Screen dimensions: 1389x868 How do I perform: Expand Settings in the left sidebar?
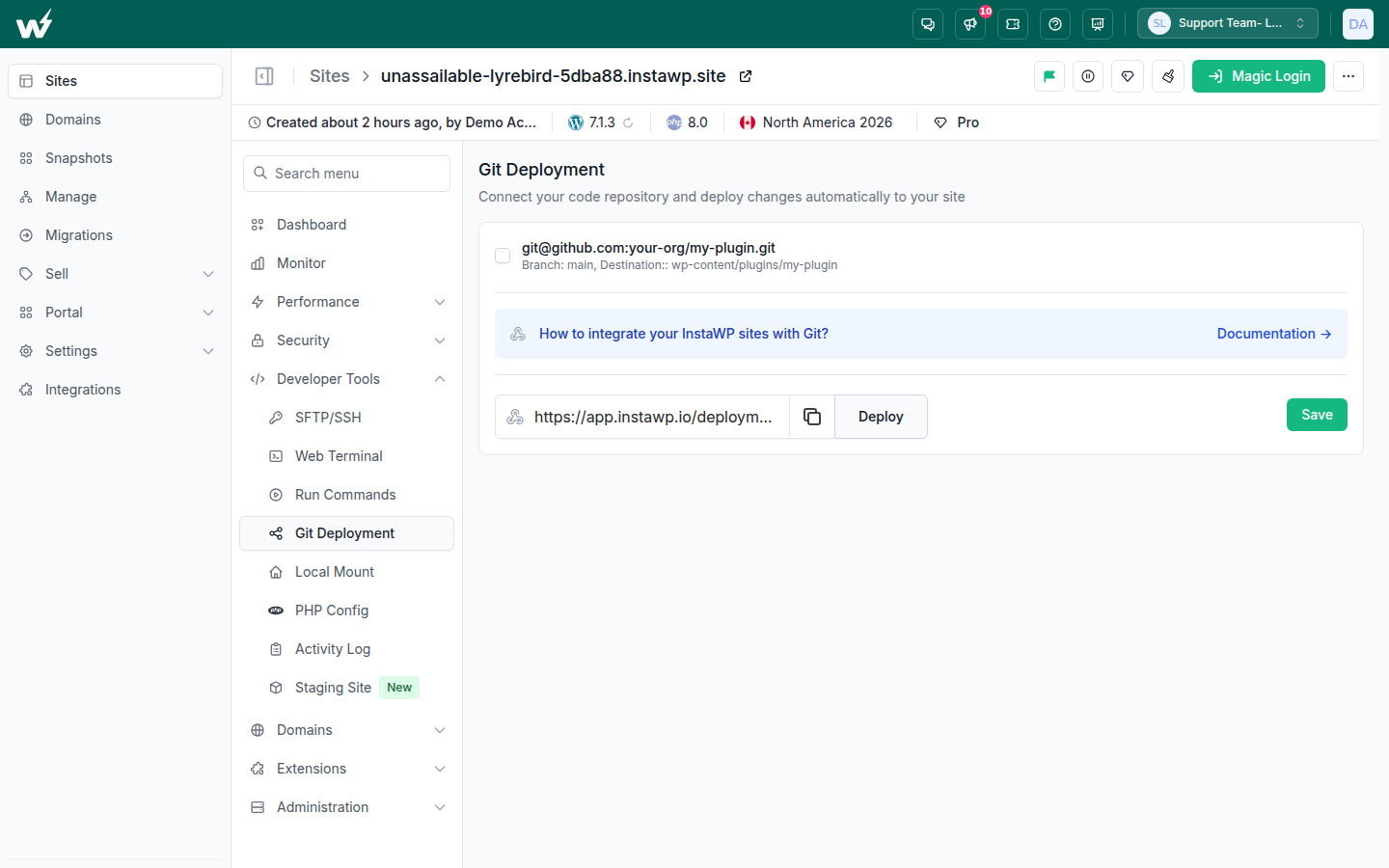point(116,351)
